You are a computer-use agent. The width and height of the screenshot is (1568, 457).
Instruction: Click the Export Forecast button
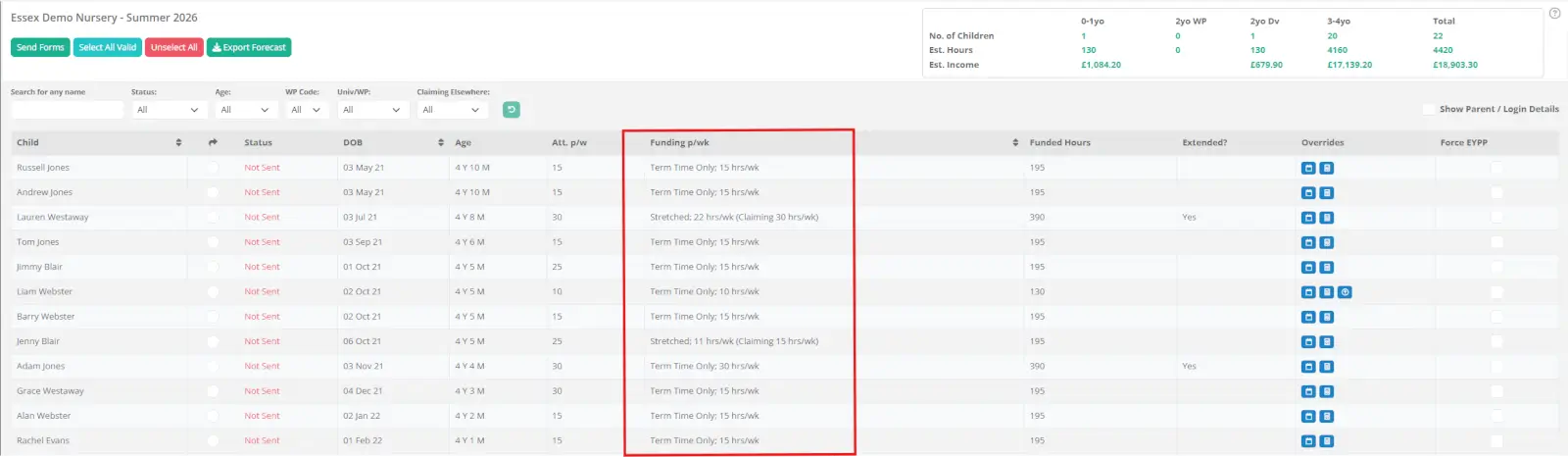pyautogui.click(x=249, y=47)
